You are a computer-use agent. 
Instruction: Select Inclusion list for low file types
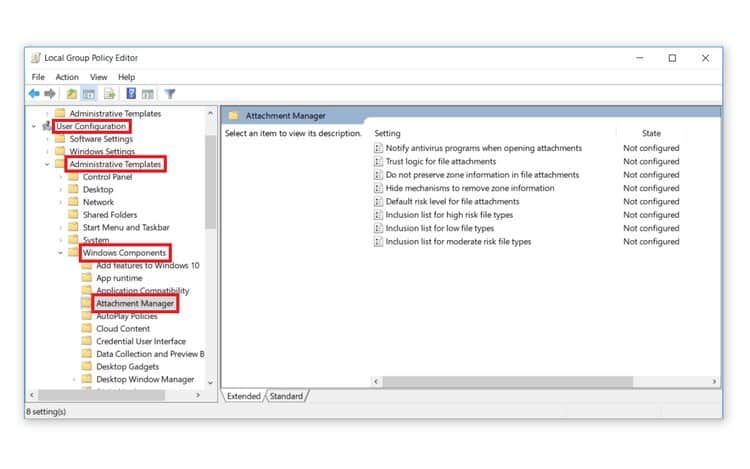(x=440, y=229)
